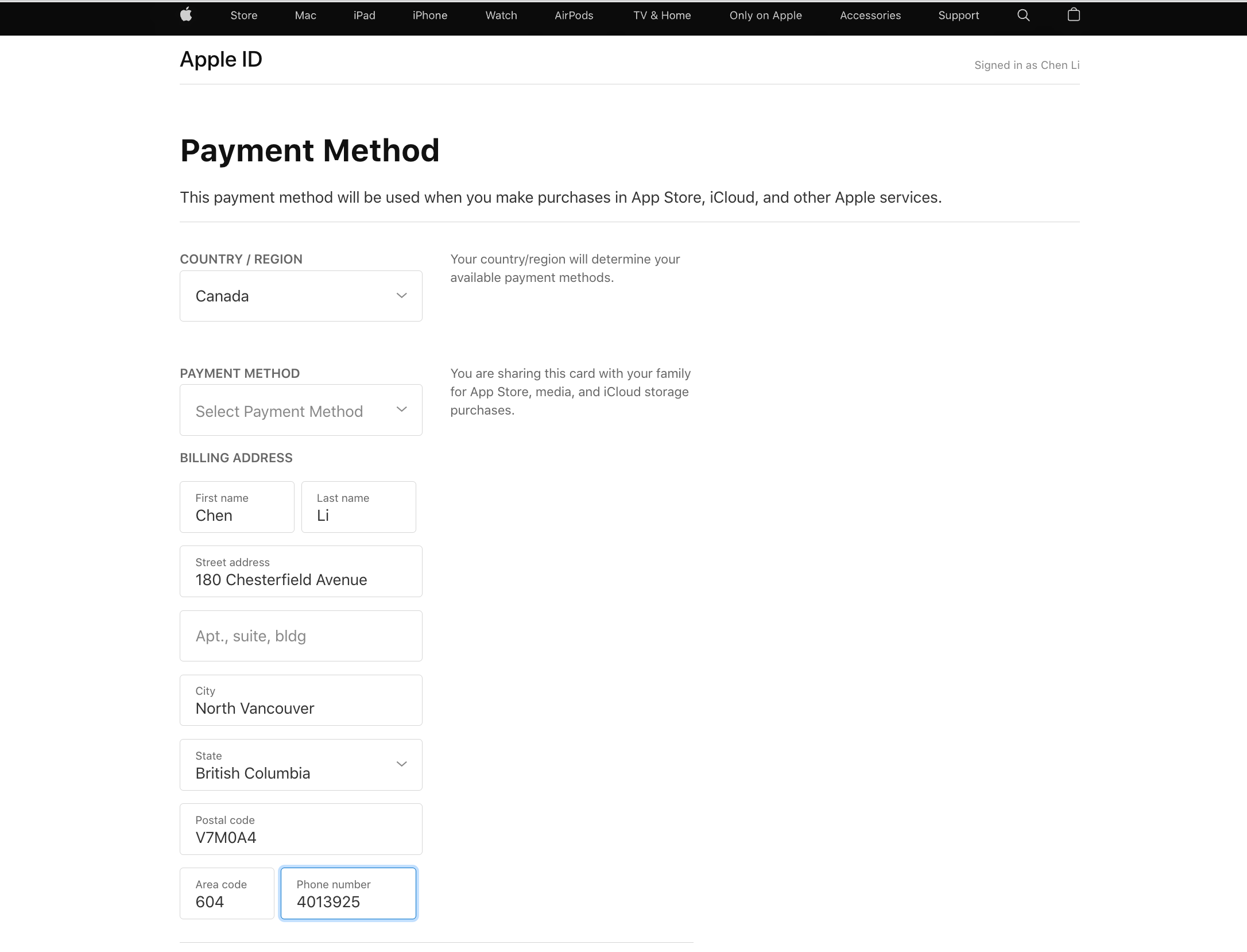This screenshot has width=1247, height=952.
Task: Focus the Street address field
Action: (x=301, y=572)
